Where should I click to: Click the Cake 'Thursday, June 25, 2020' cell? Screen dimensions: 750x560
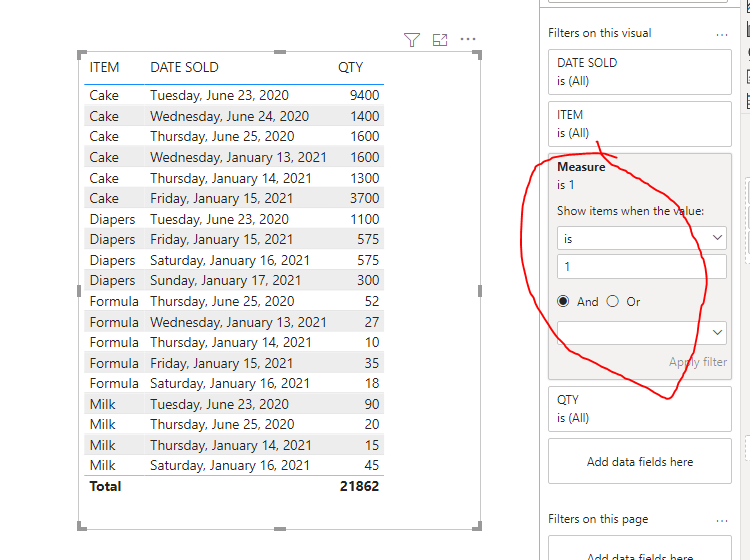click(222, 136)
